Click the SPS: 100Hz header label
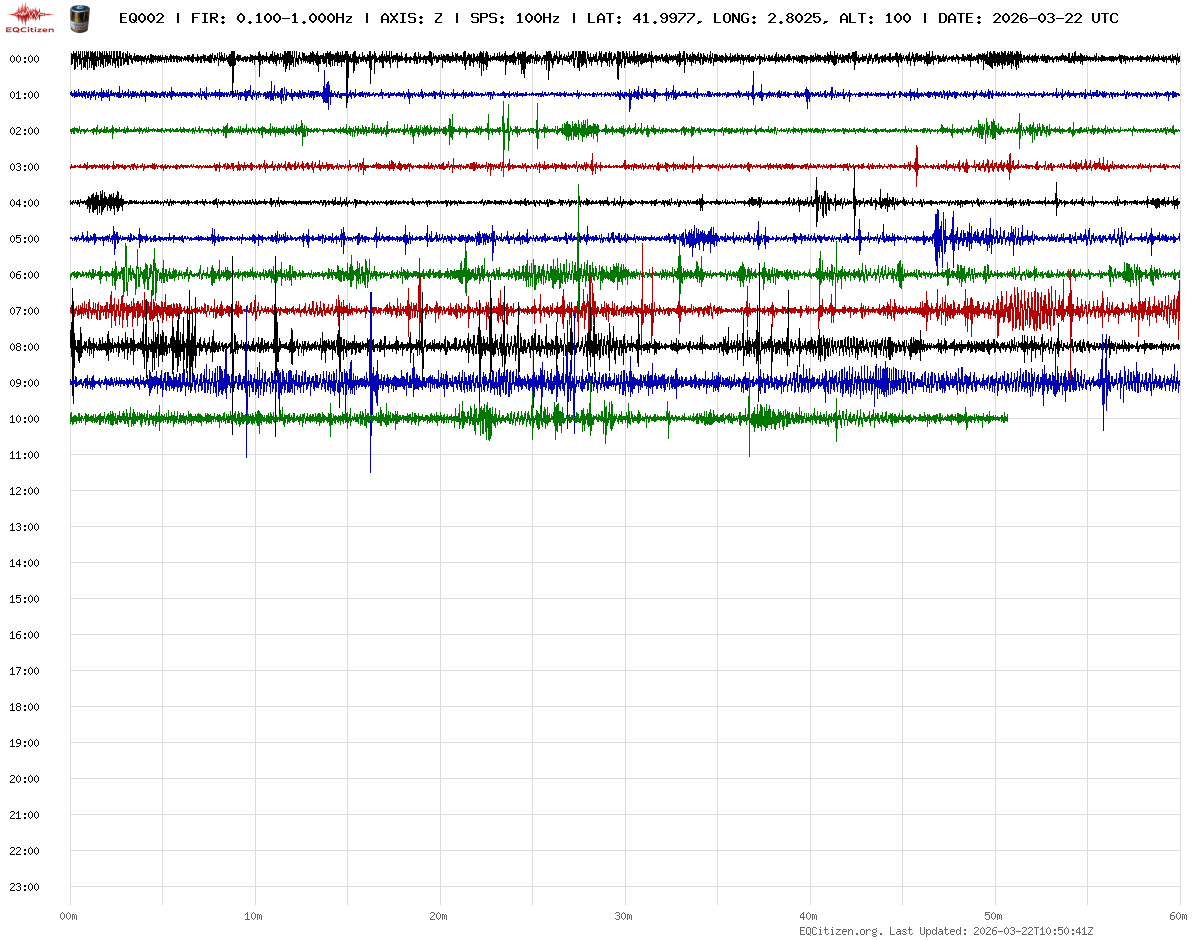1200x940 pixels. [514, 18]
